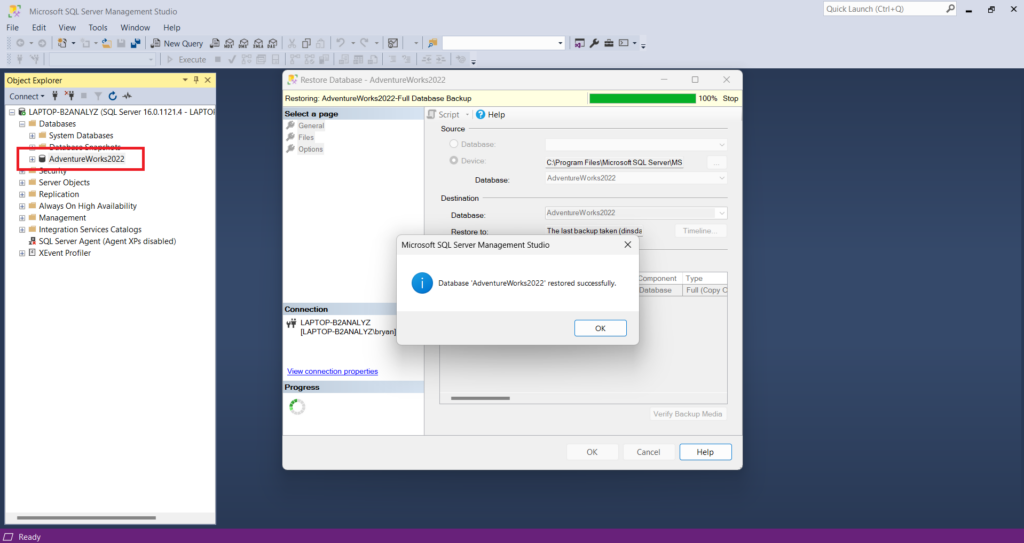Select the Database source radio button
The image size is (1024, 543).
coord(454,144)
